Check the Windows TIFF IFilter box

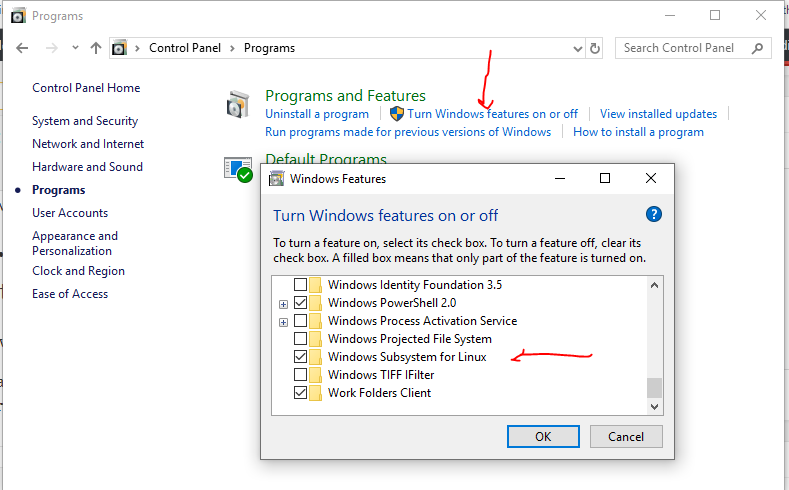[x=300, y=375]
